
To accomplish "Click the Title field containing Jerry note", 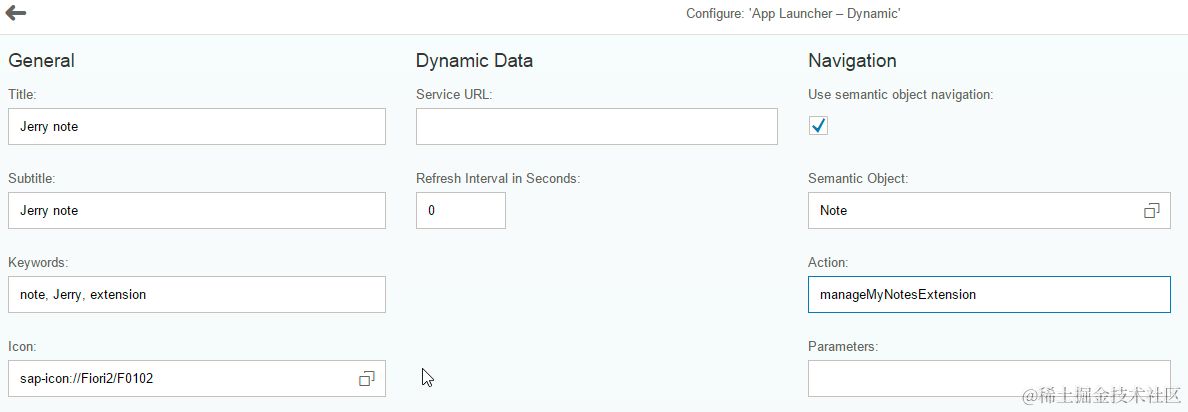I will [196, 127].
